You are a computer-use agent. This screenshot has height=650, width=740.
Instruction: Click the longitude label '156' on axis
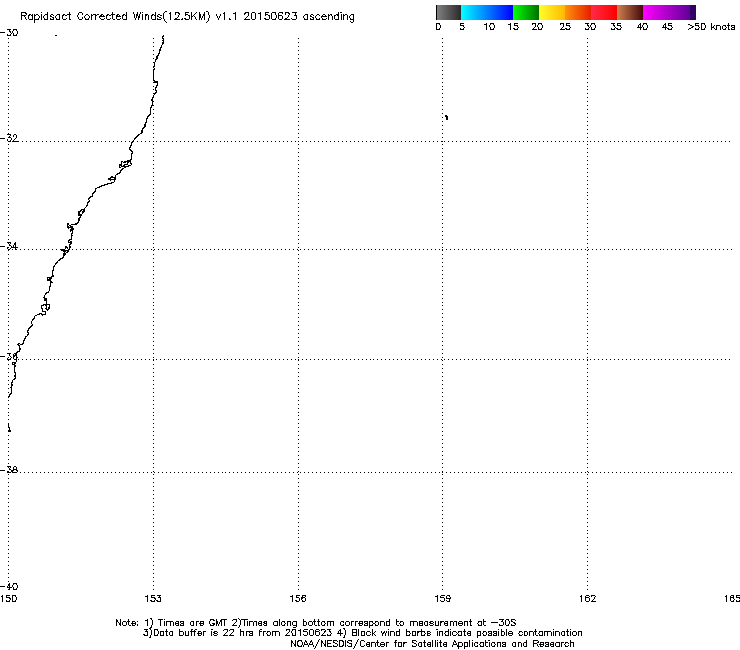pos(298,599)
